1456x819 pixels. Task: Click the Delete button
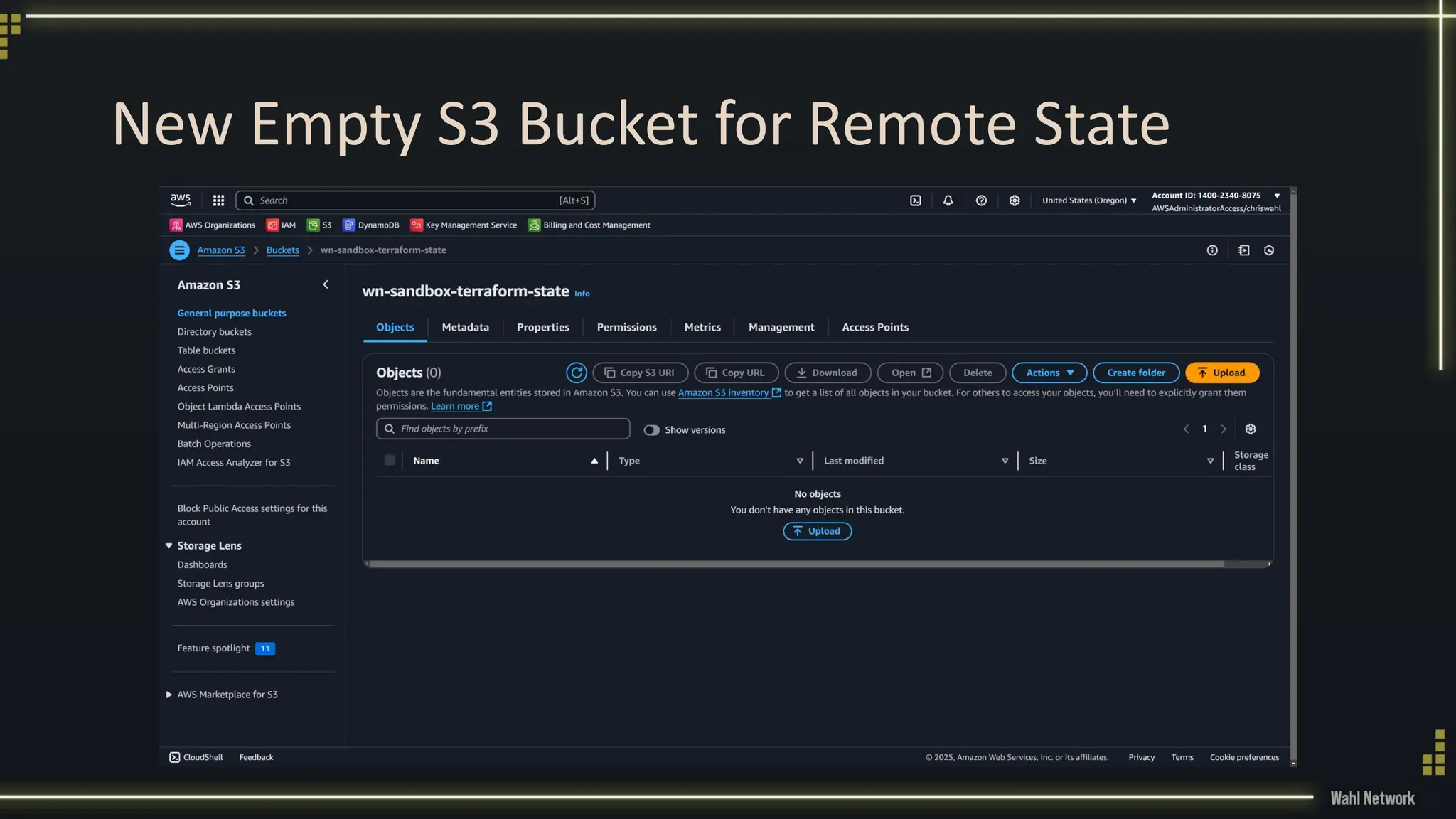[x=978, y=373]
